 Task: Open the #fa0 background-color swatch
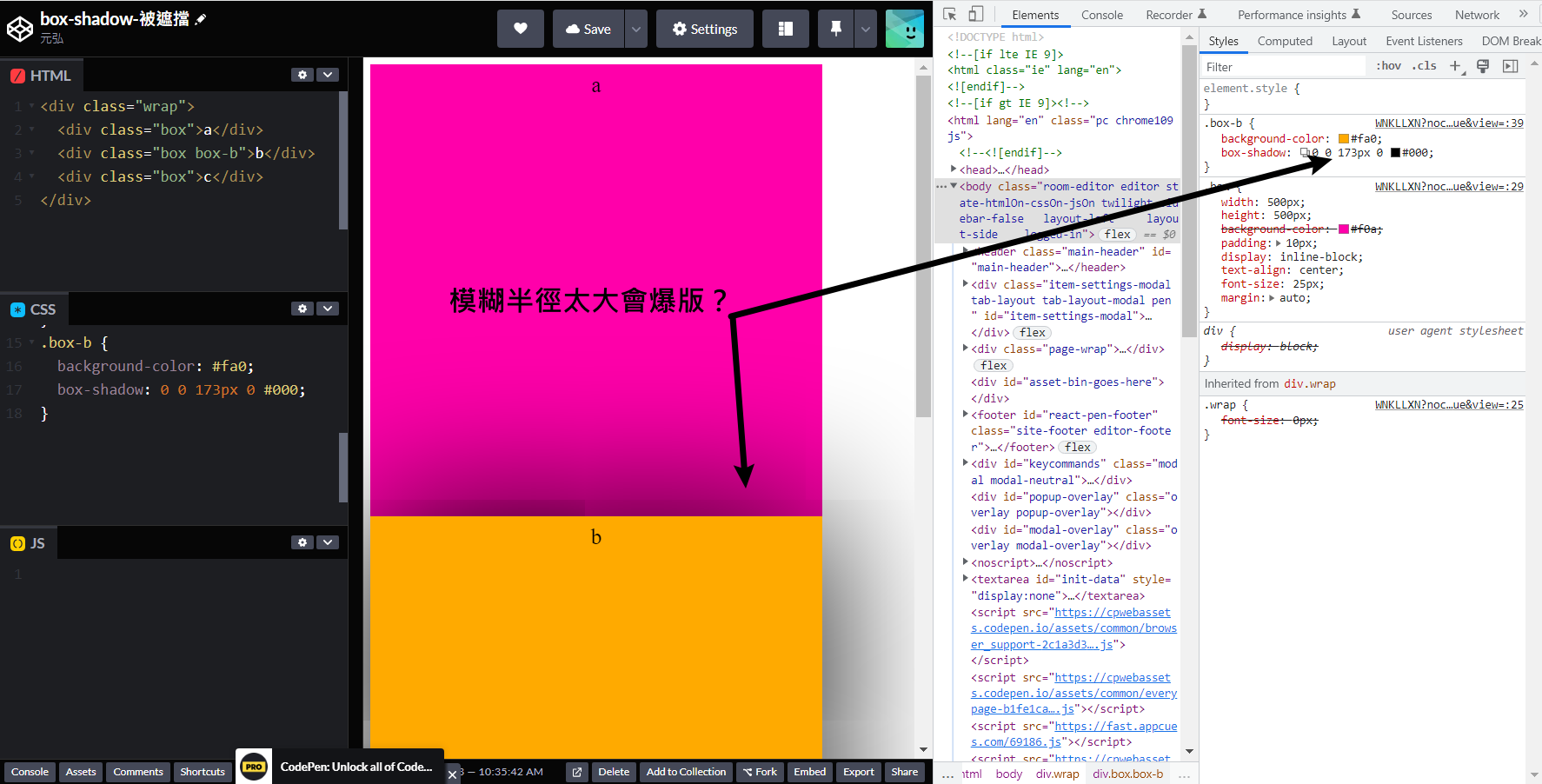pyautogui.click(x=1344, y=139)
